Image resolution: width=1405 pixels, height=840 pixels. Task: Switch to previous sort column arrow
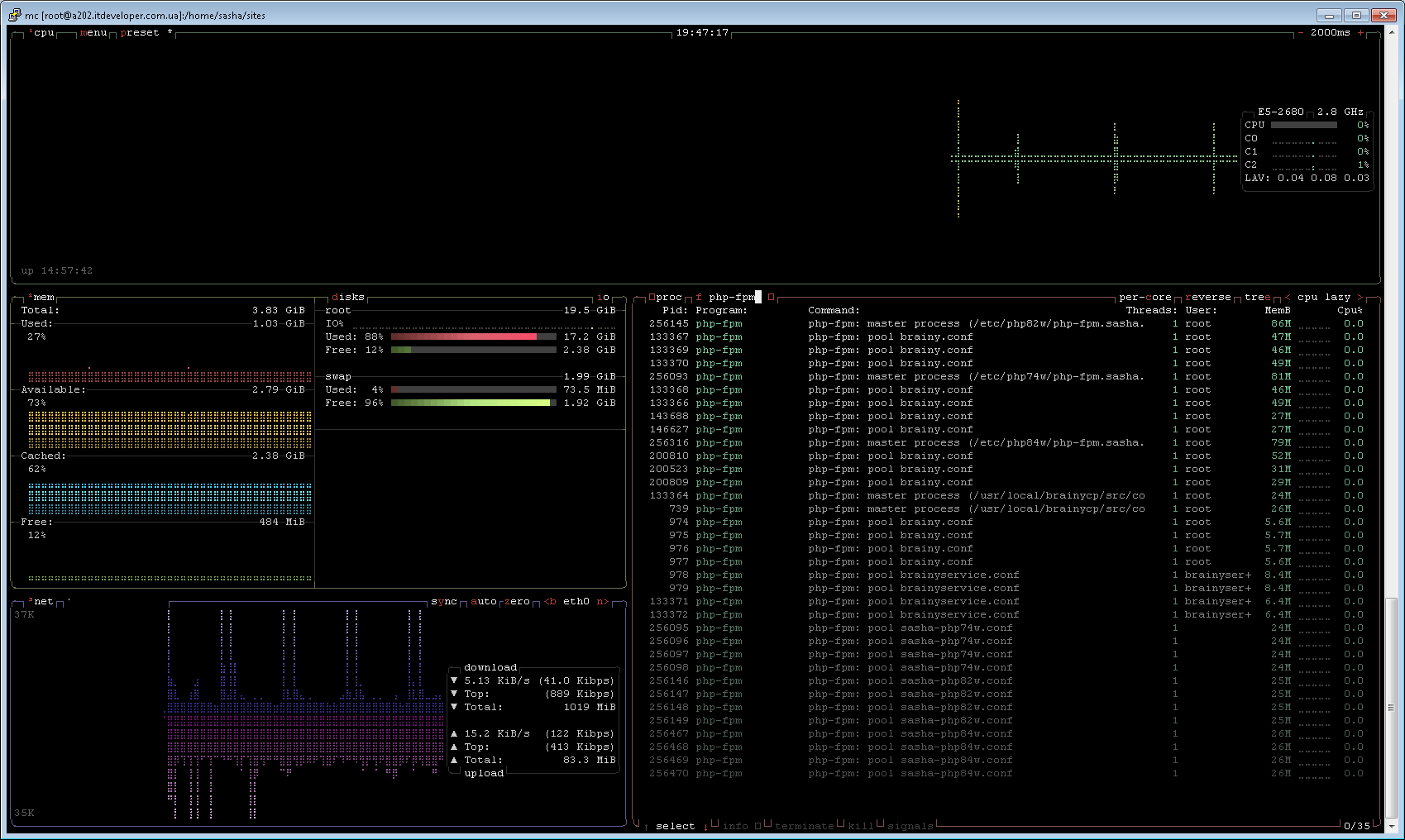(x=1288, y=298)
